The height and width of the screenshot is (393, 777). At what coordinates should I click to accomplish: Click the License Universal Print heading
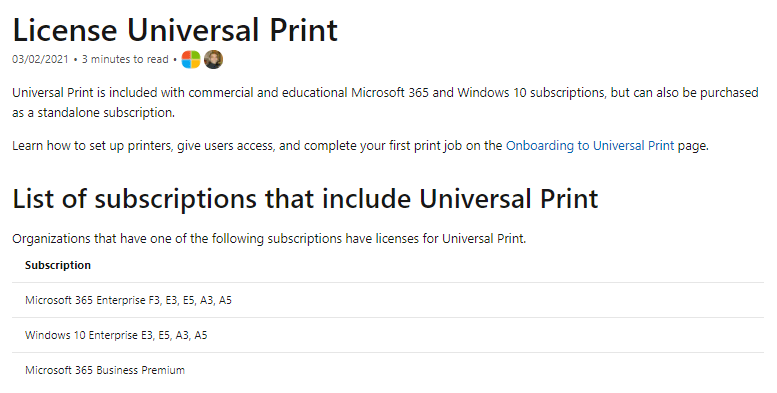click(175, 30)
